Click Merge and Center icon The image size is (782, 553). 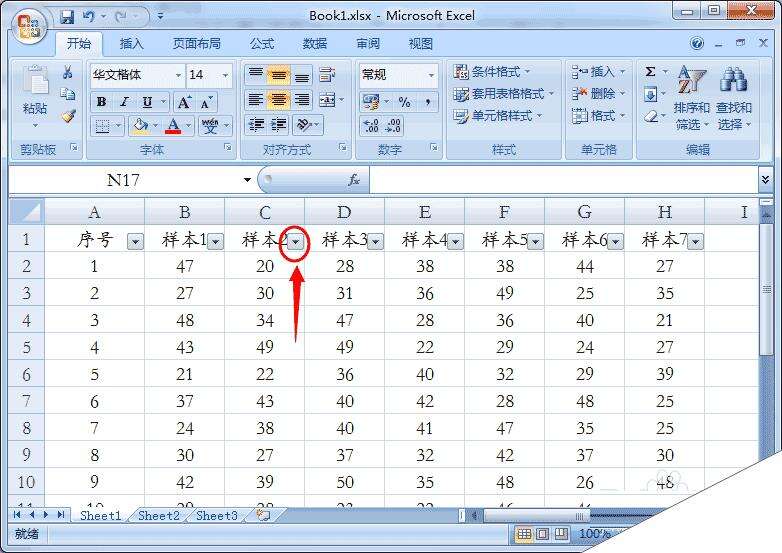click(327, 100)
